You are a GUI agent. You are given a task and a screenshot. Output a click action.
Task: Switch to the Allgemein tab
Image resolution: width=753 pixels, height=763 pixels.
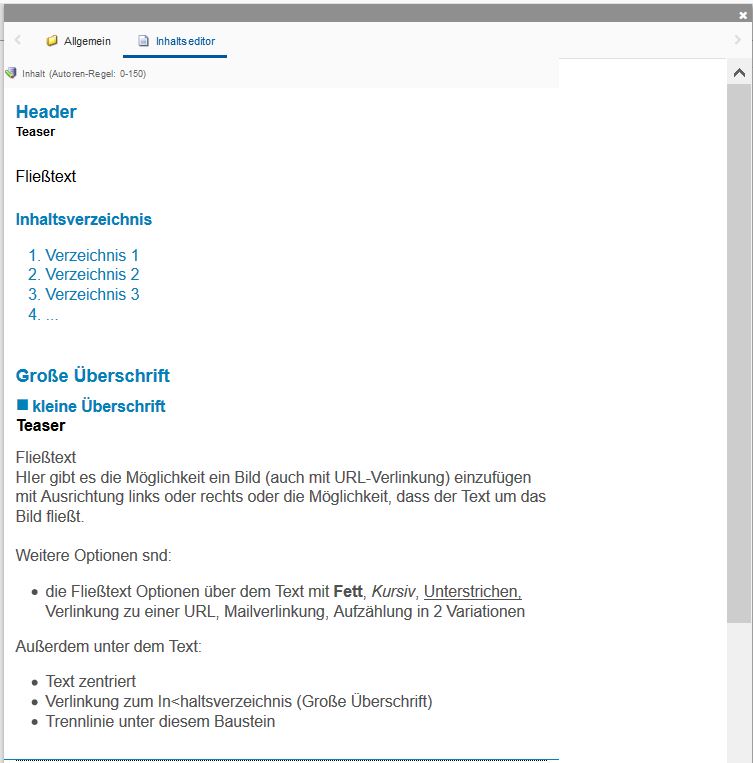[87, 41]
